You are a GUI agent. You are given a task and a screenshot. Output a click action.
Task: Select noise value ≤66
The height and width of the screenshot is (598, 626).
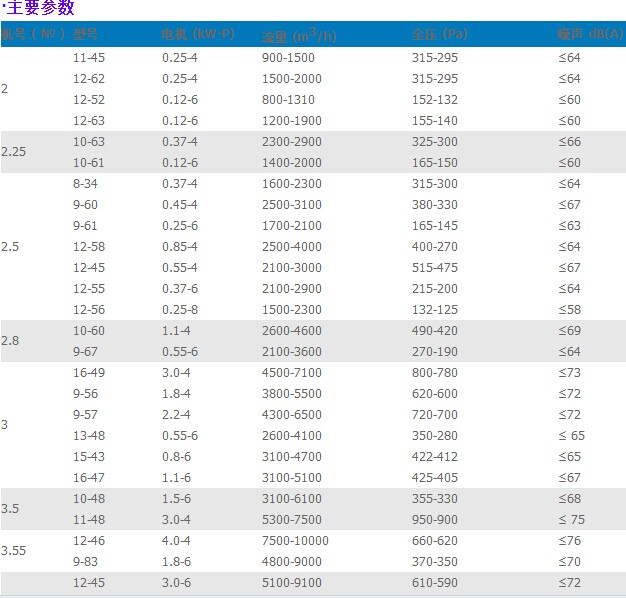pyautogui.click(x=569, y=142)
